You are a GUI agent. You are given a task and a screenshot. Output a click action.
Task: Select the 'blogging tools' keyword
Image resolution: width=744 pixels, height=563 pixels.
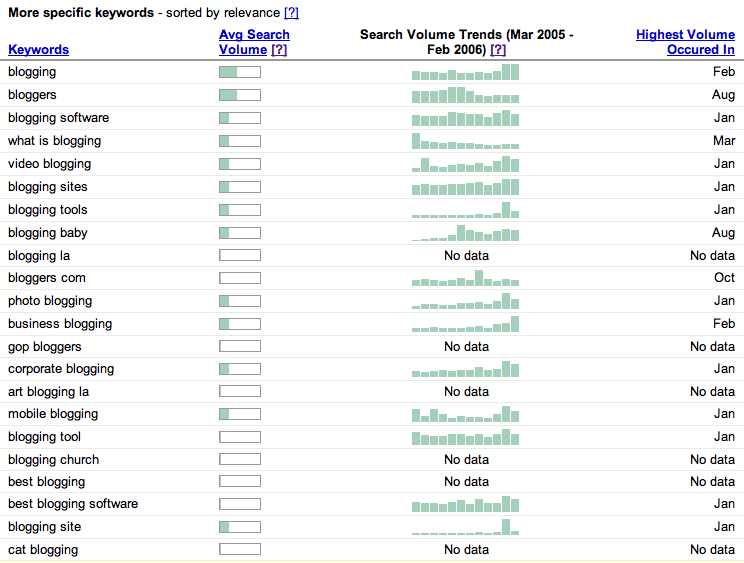(48, 210)
